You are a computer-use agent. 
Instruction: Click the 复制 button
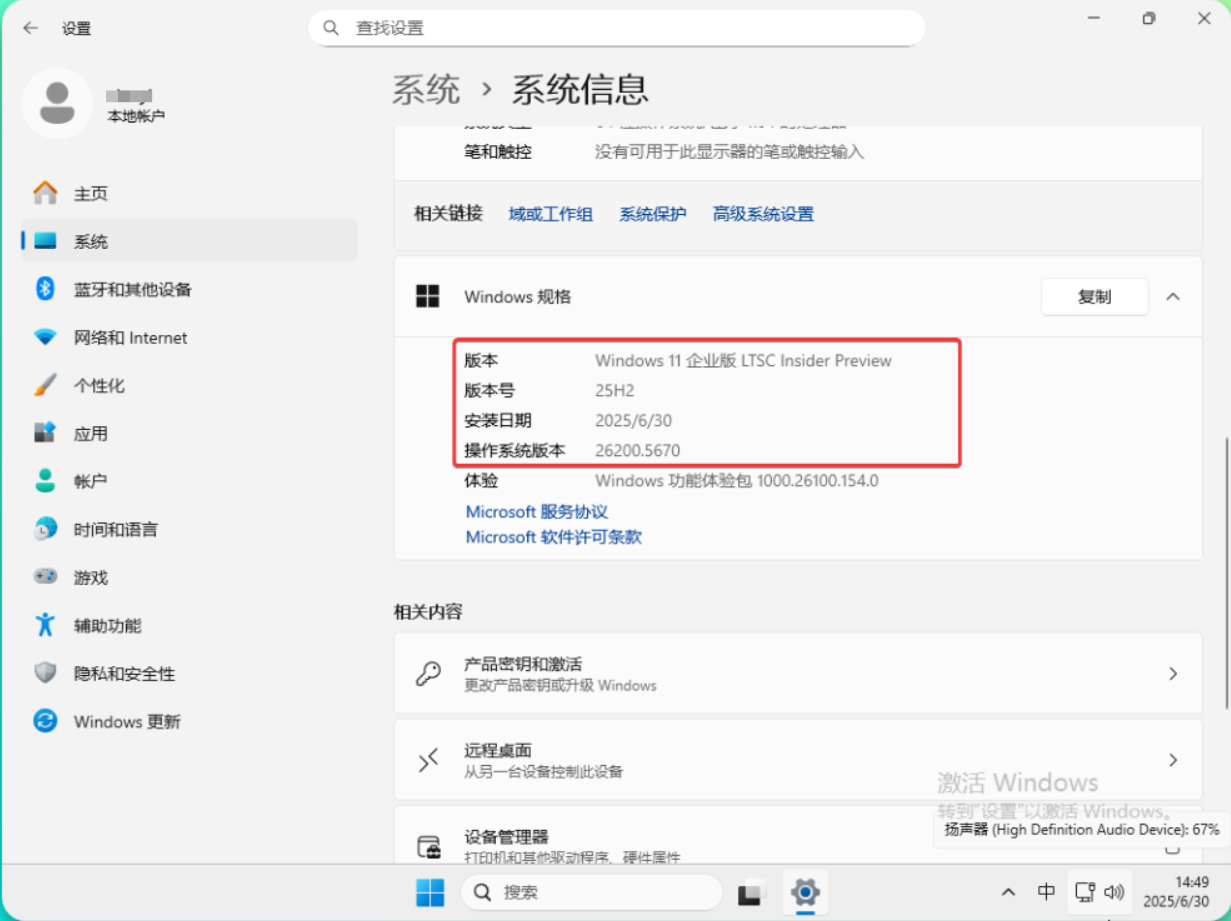tap(1095, 297)
